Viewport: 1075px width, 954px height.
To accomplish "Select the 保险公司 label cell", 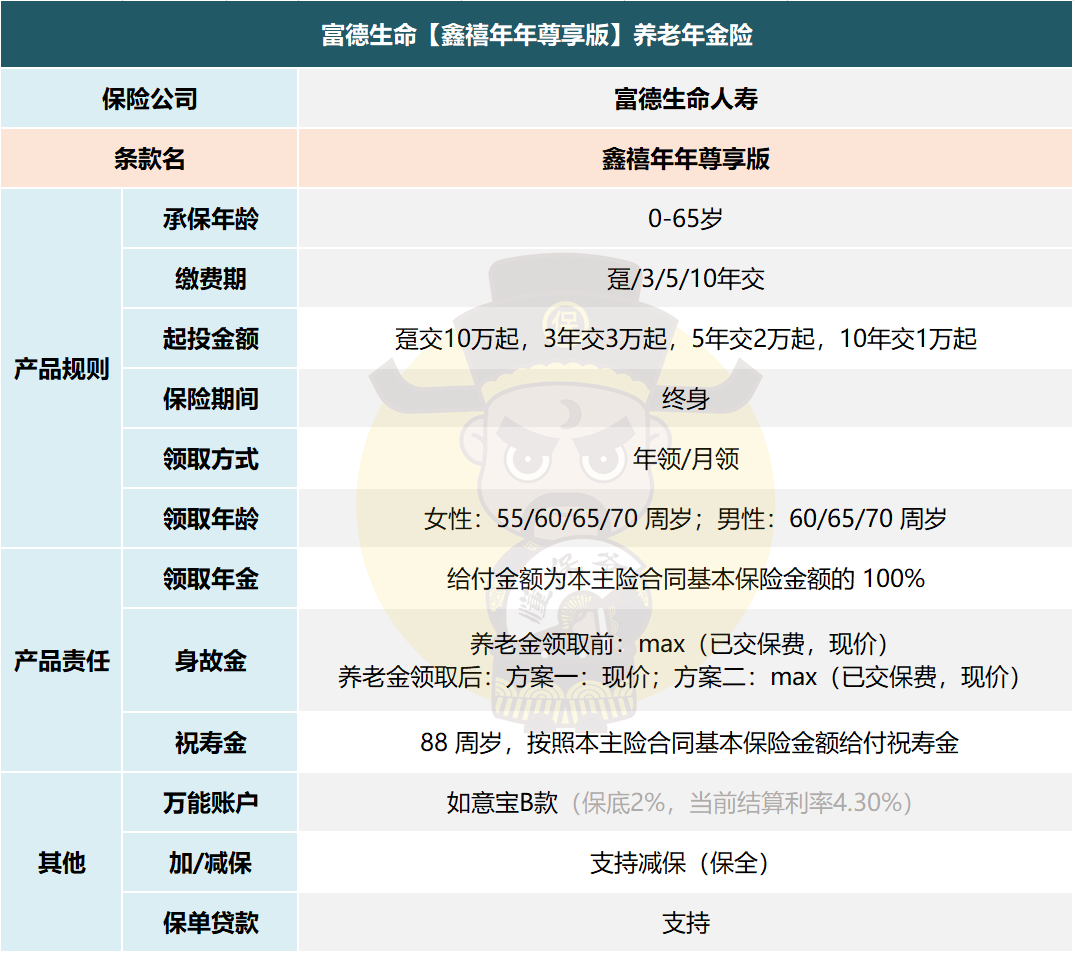I will 149,99.
